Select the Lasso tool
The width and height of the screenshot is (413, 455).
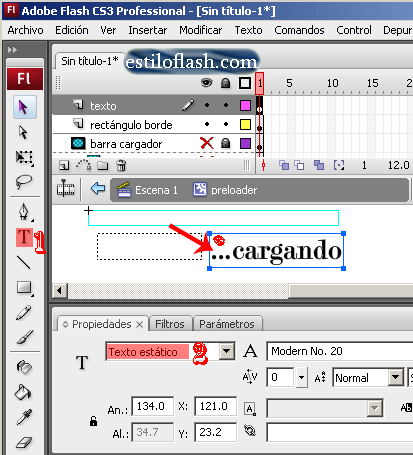pos(24,182)
